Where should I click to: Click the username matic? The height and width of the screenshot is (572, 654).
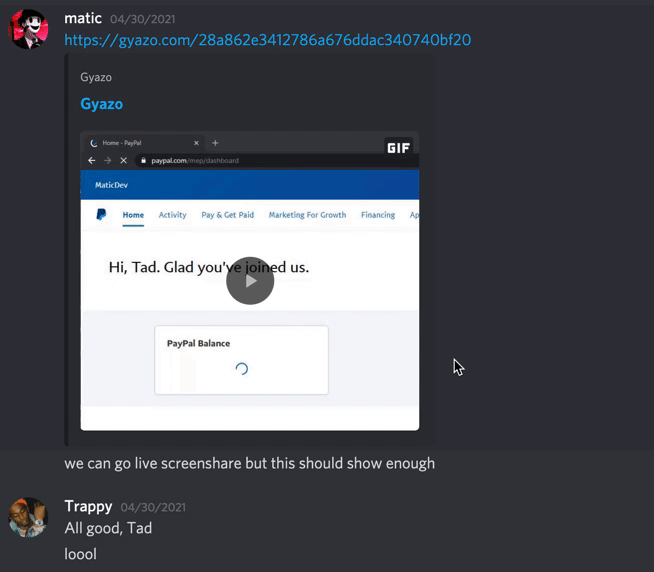coord(83,18)
